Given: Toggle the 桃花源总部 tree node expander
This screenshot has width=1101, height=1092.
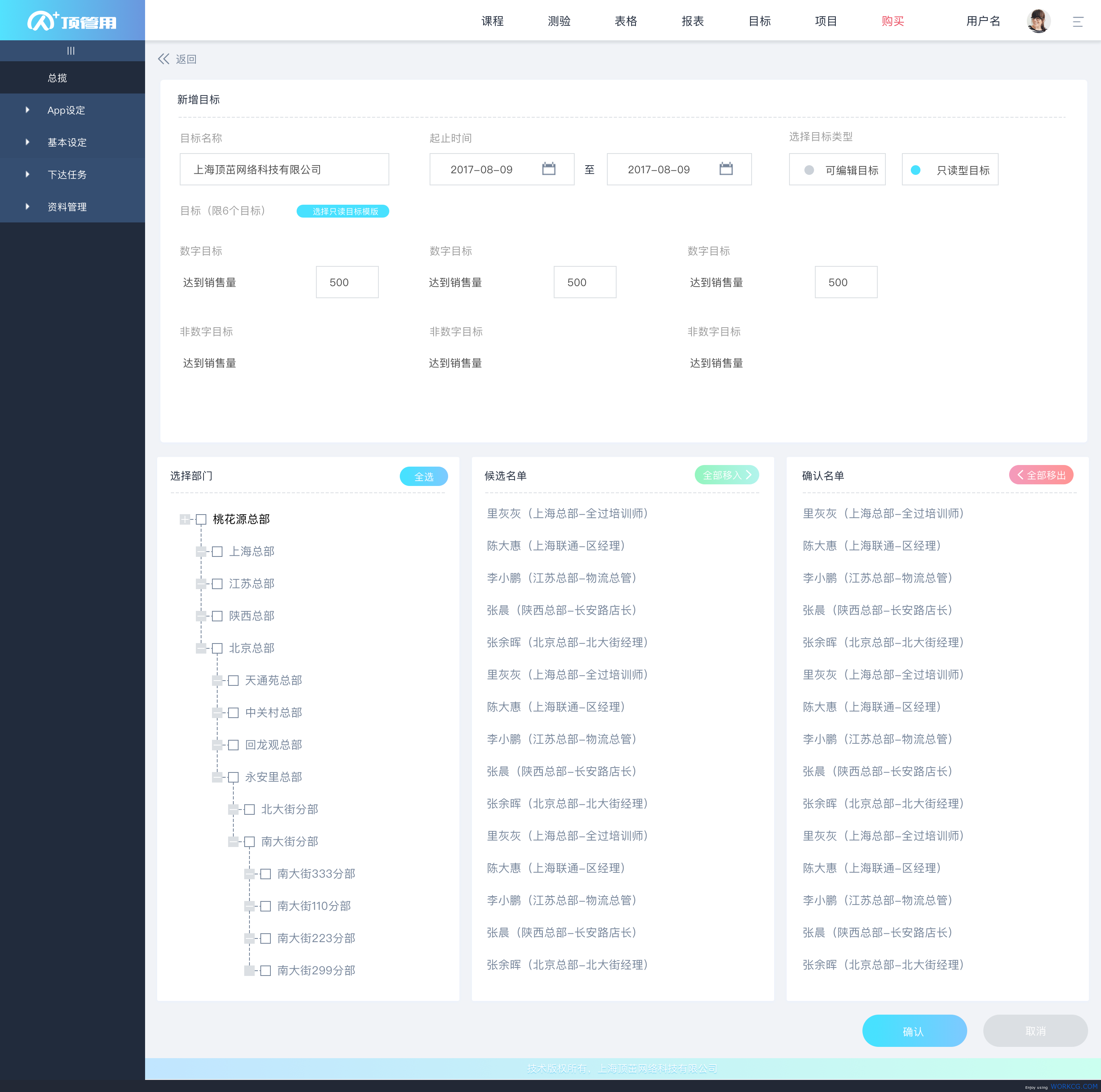Looking at the screenshot, I should tap(185, 519).
